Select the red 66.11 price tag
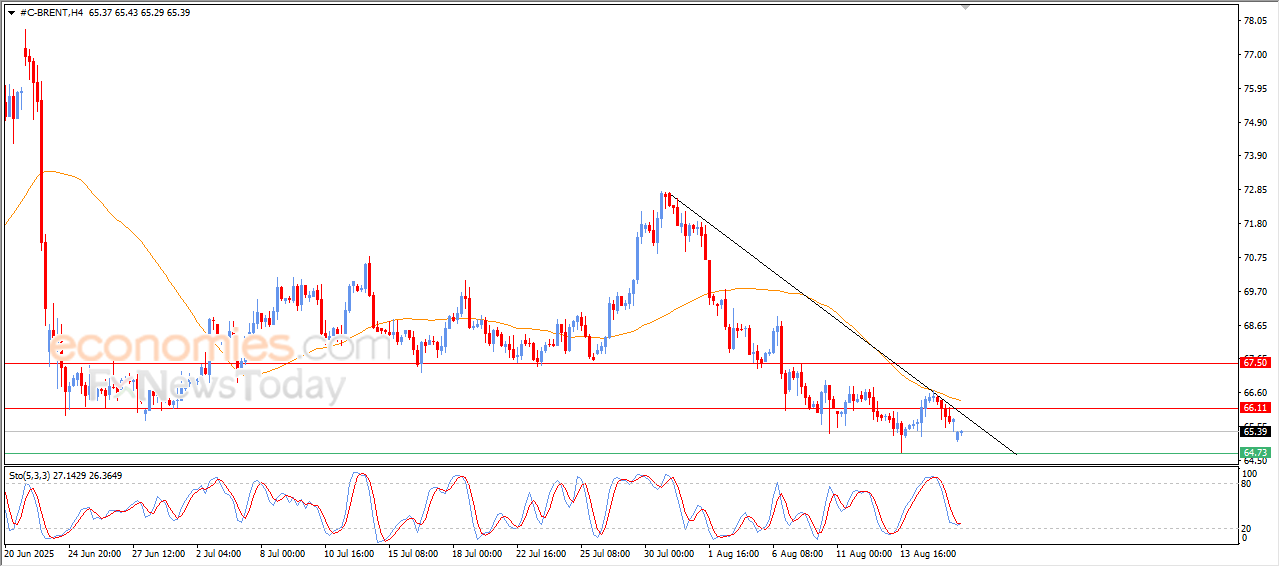This screenshot has height=567, width=1280. pos(1255,408)
